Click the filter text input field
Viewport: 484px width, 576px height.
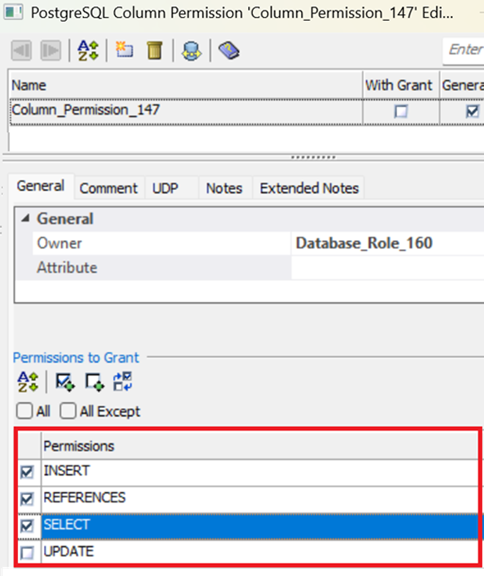[463, 50]
